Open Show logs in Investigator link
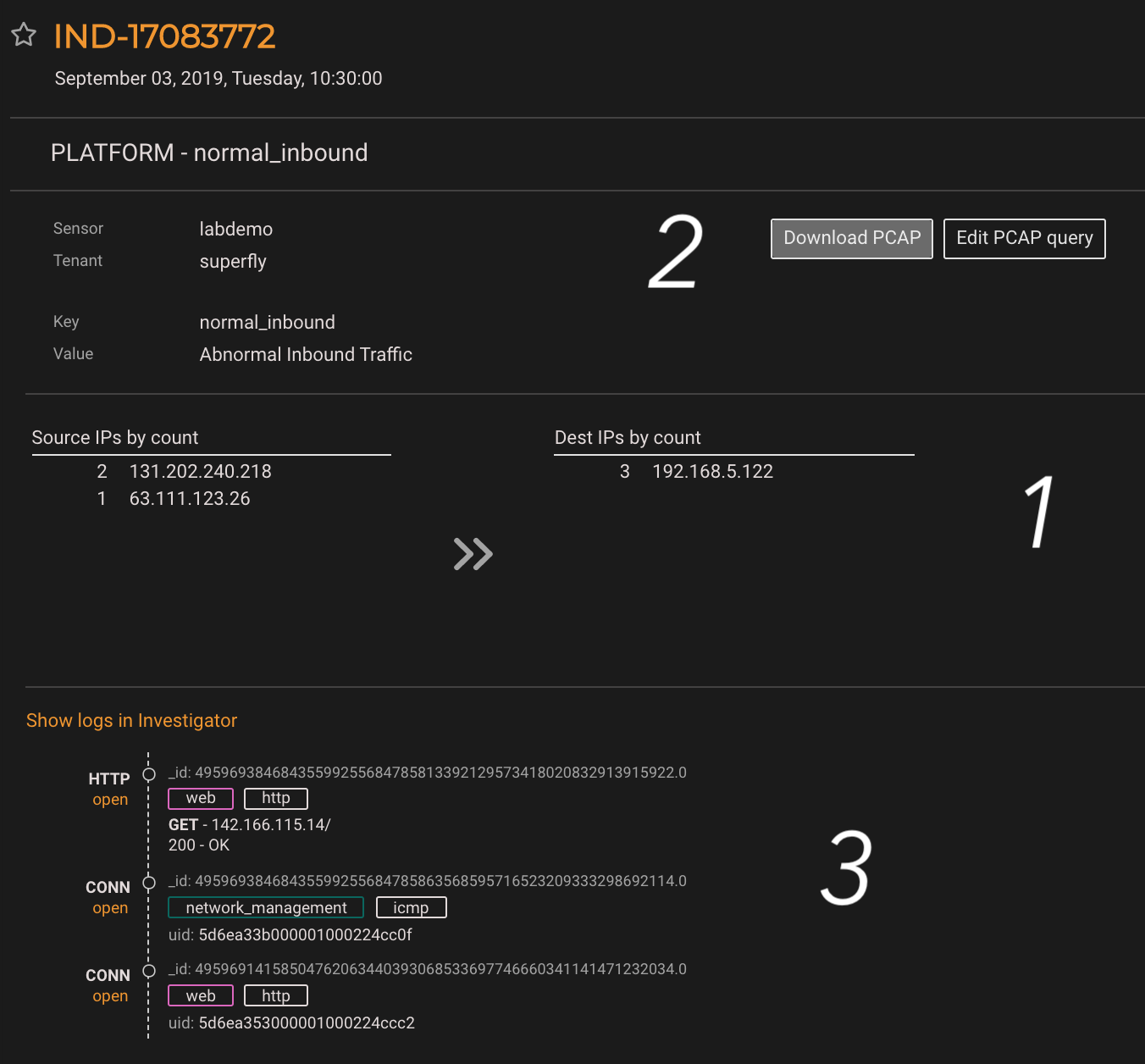Image resolution: width=1145 pixels, height=1064 pixels. pyautogui.click(x=131, y=720)
